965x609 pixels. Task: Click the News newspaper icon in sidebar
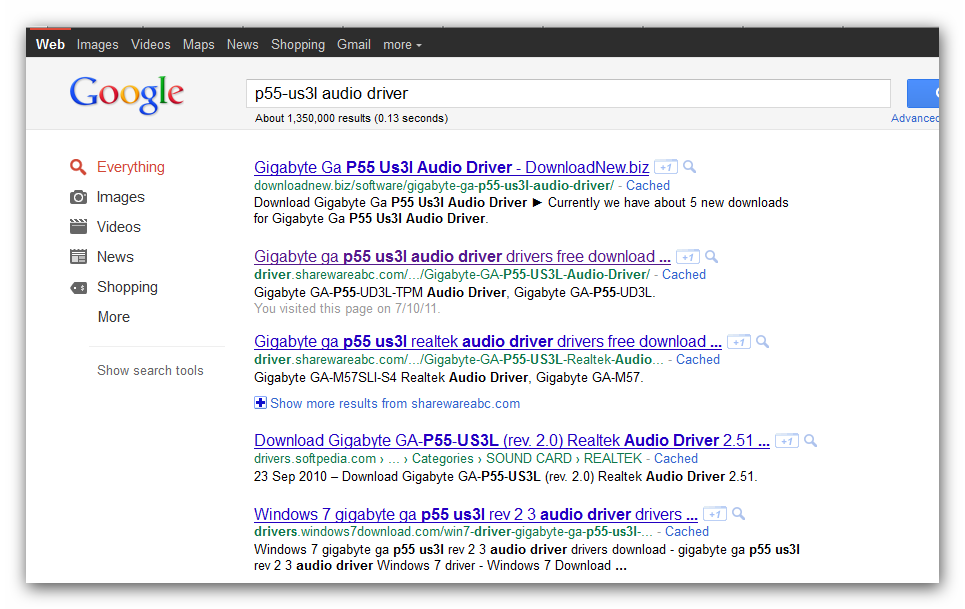pos(78,257)
